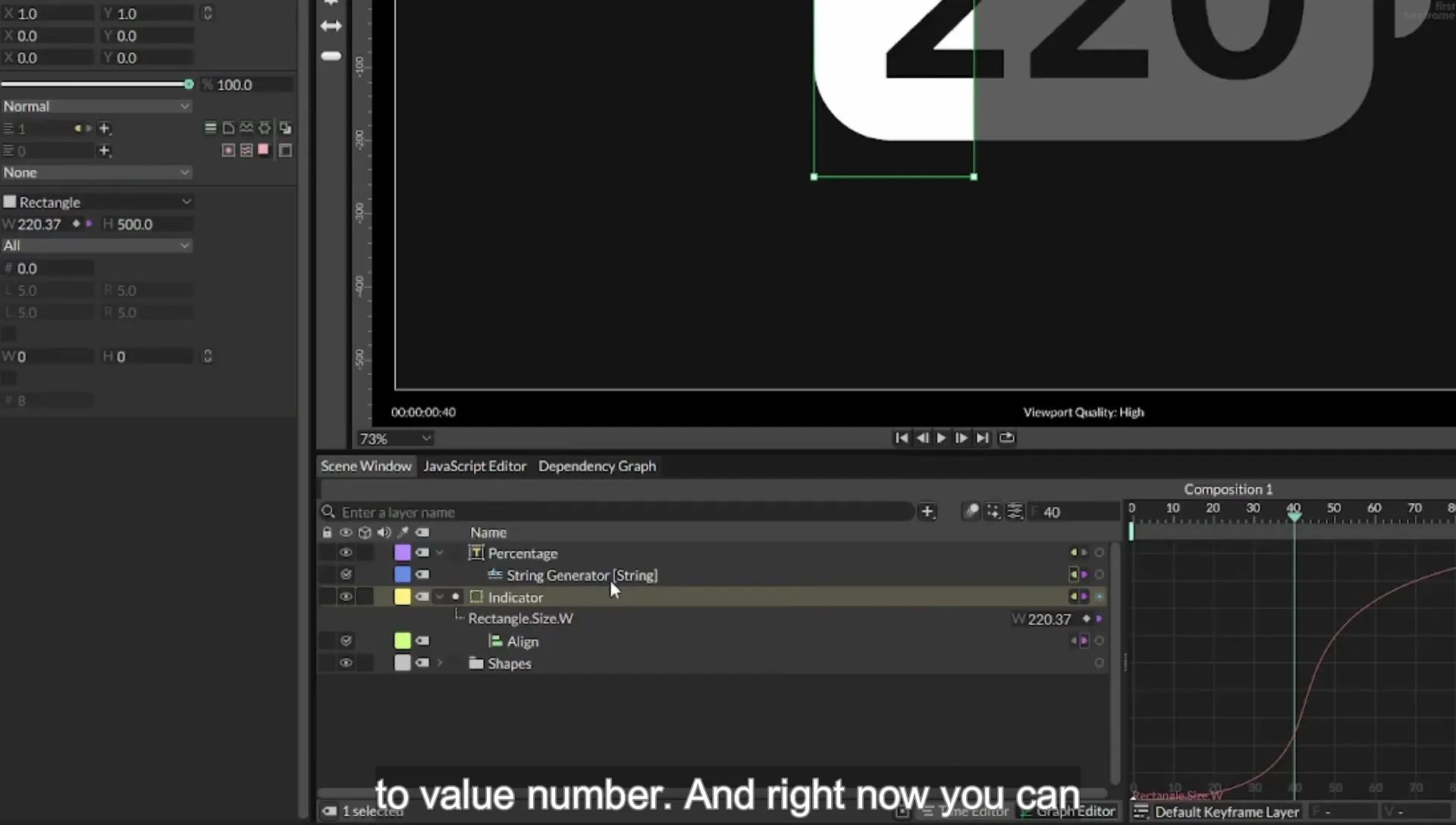Click the plus button beside the field showing 0
1456x825 pixels.
105,151
